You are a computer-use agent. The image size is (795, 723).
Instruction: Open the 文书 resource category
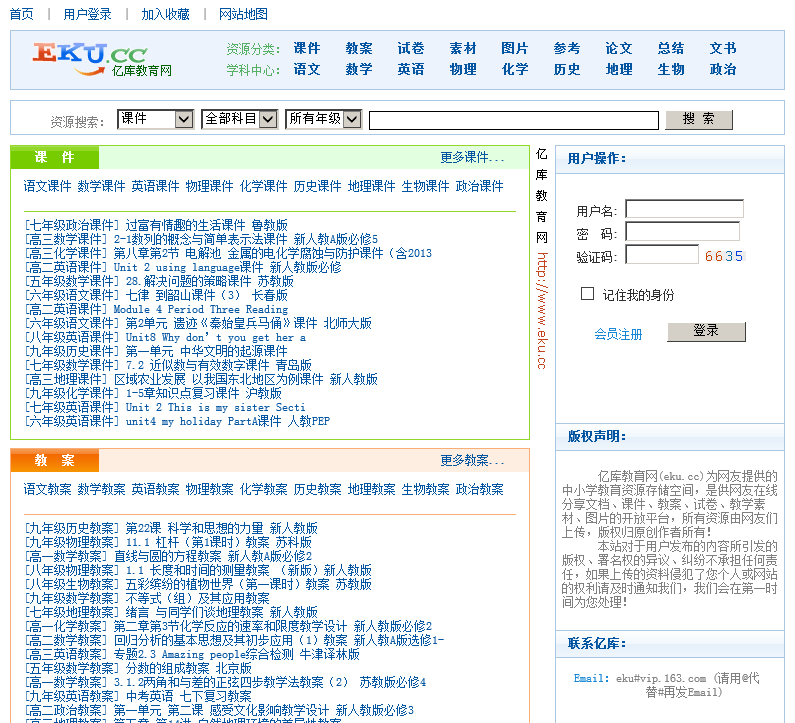[722, 48]
